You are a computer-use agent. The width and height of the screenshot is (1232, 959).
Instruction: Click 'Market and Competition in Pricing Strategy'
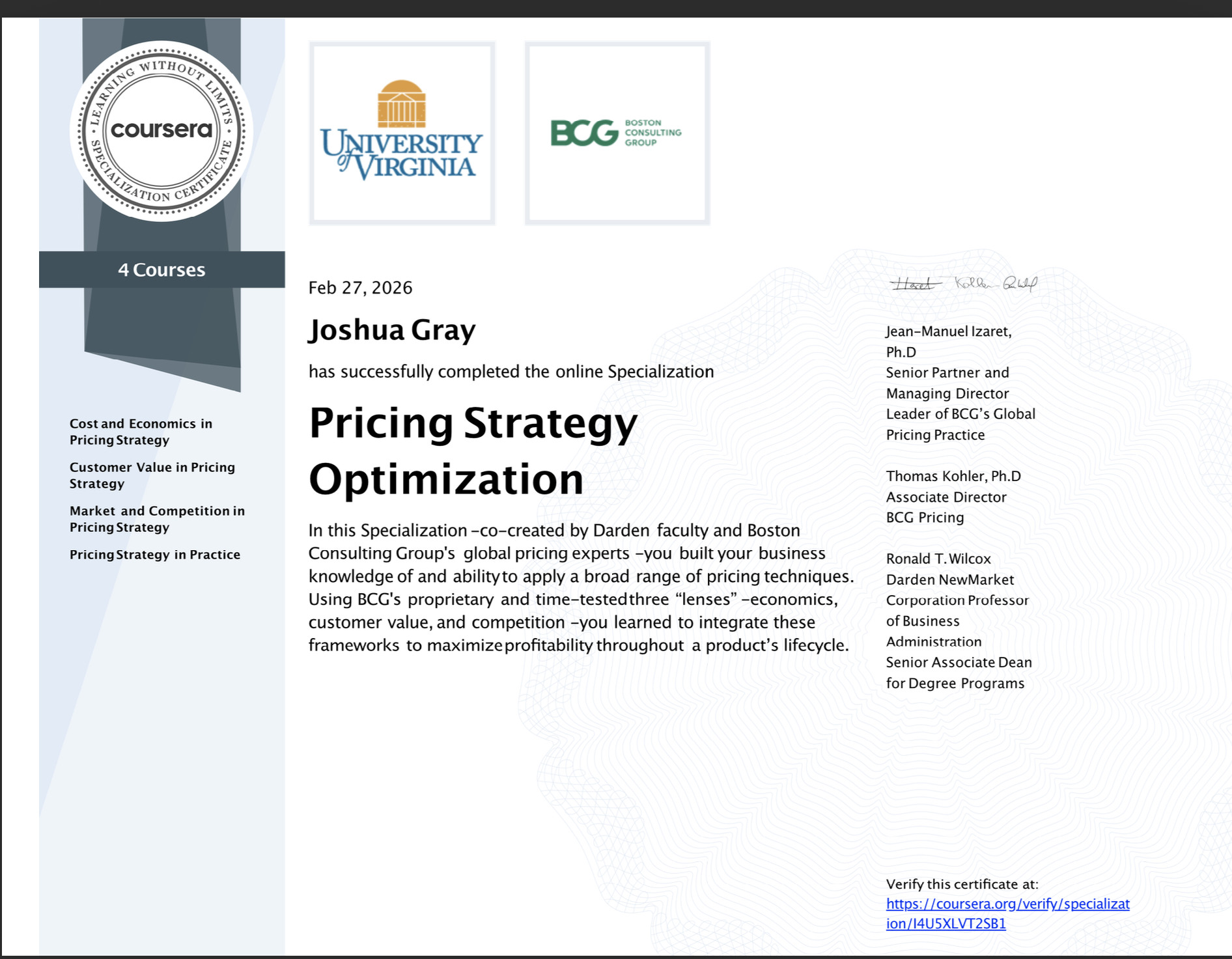pyautogui.click(x=157, y=519)
